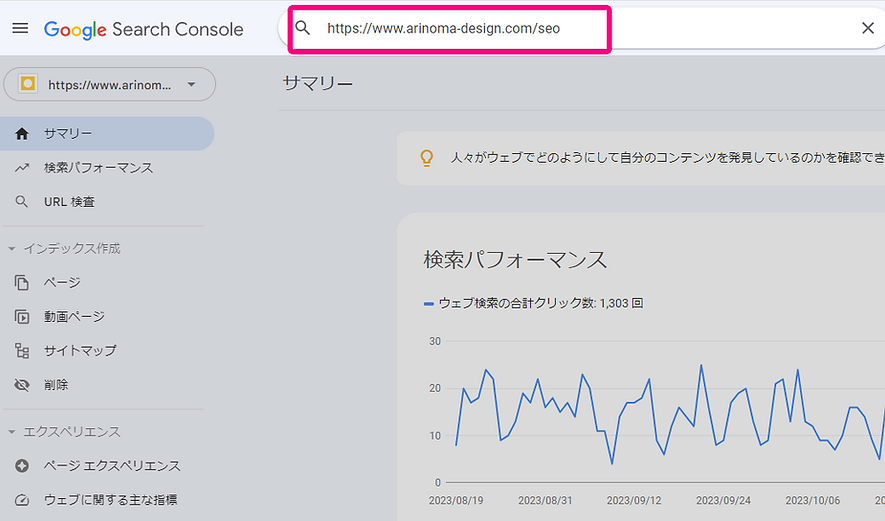Click the 2023/10/06 axis label on the chart
This screenshot has width=885, height=521.
pyautogui.click(x=813, y=501)
